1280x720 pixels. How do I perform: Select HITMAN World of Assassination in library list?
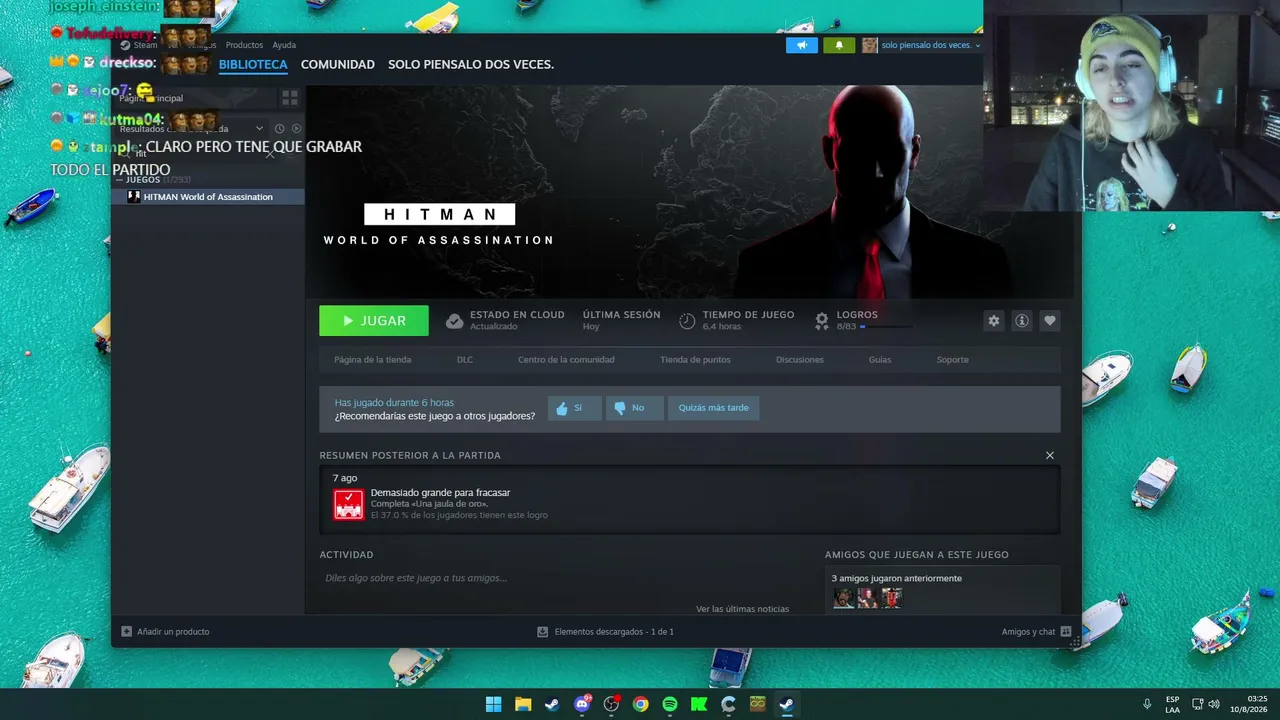208,197
